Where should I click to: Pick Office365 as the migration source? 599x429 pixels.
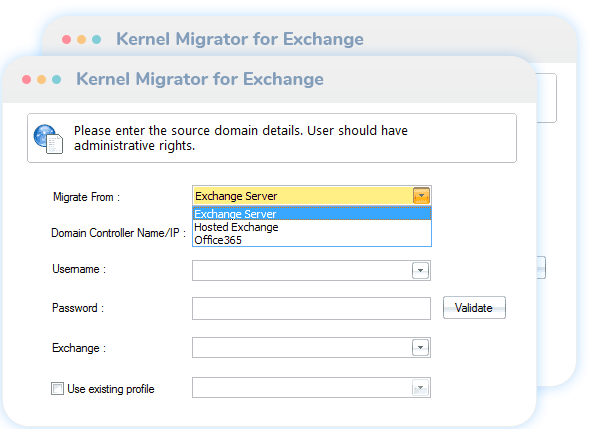pos(312,240)
